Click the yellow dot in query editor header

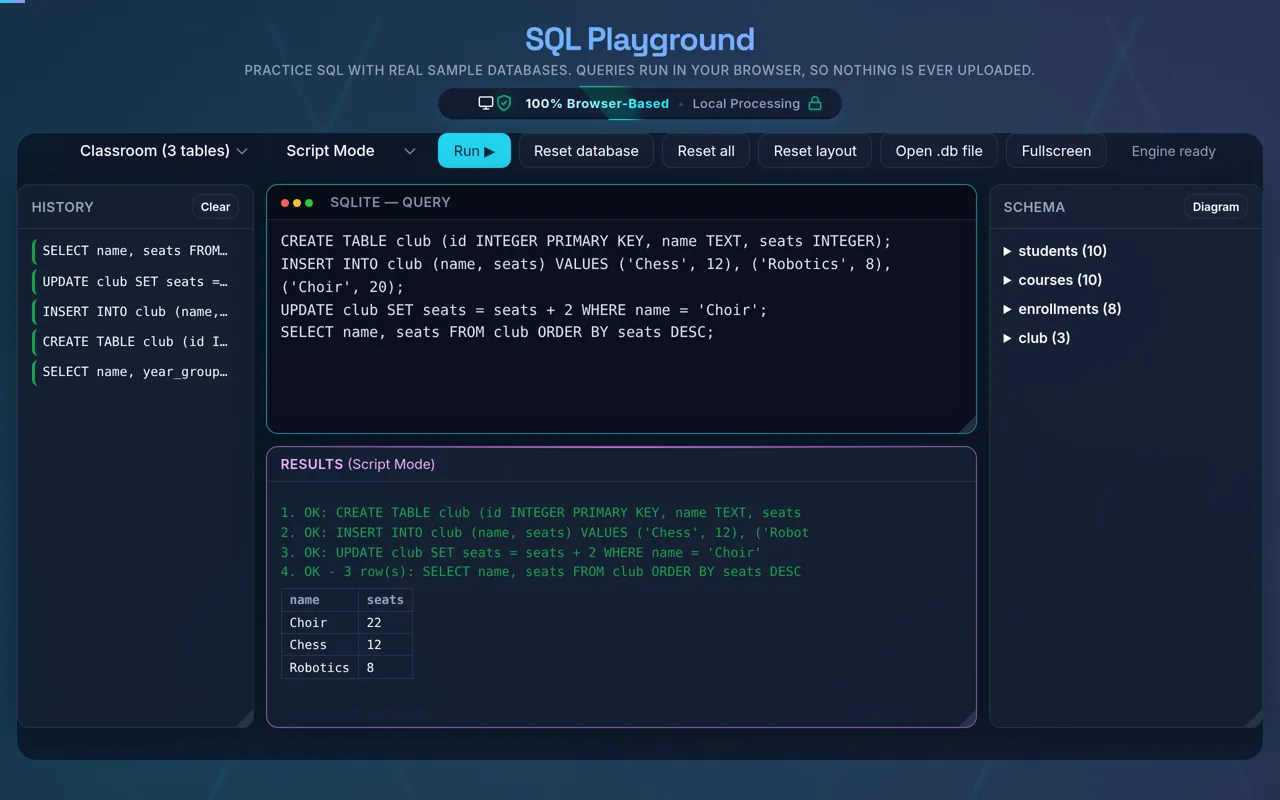(297, 203)
